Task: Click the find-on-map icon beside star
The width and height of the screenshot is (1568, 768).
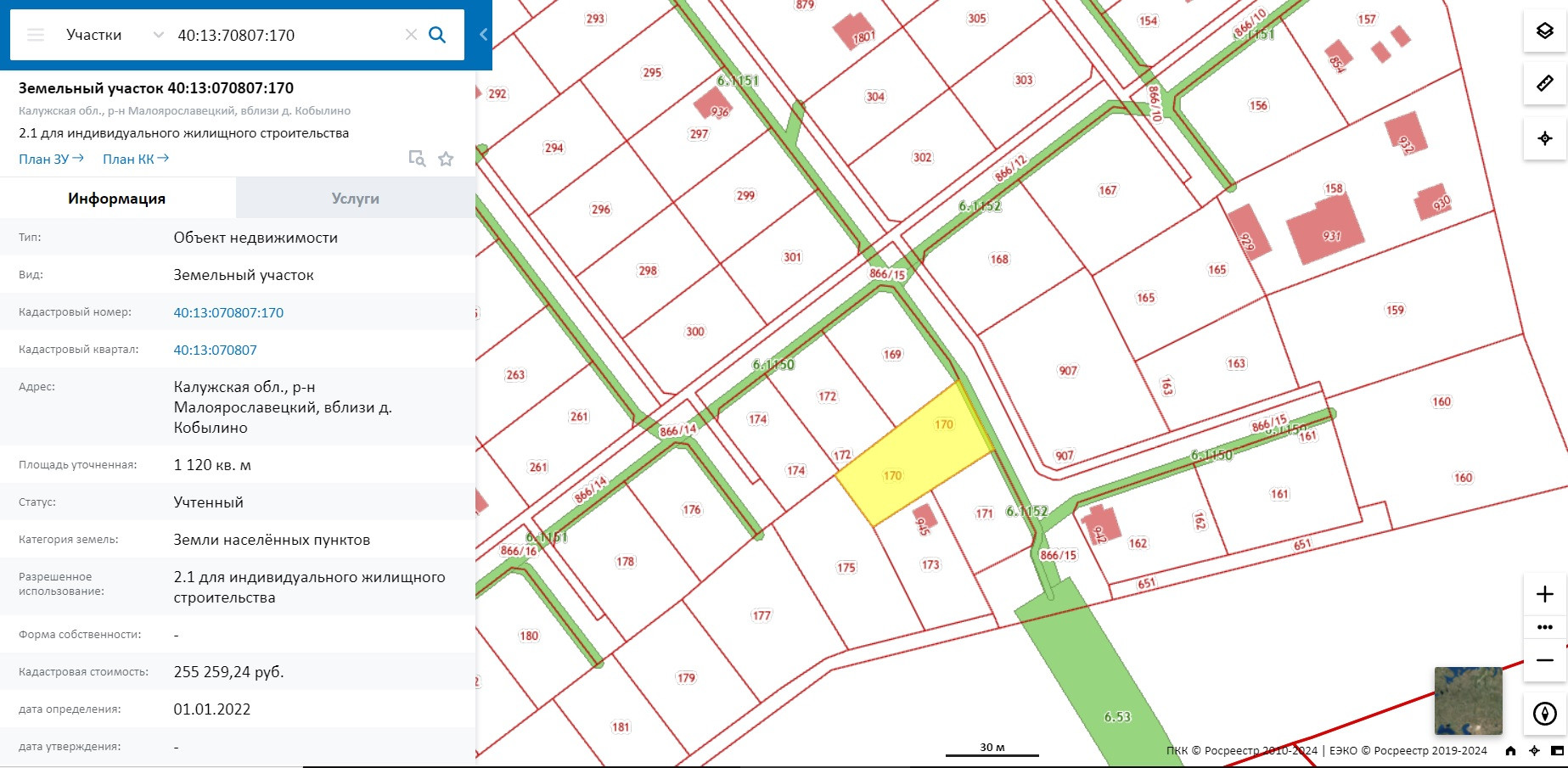Action: click(x=417, y=159)
